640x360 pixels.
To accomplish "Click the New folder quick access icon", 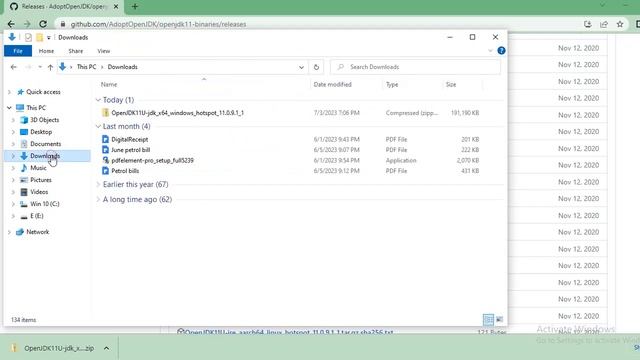I will [x=39, y=38].
